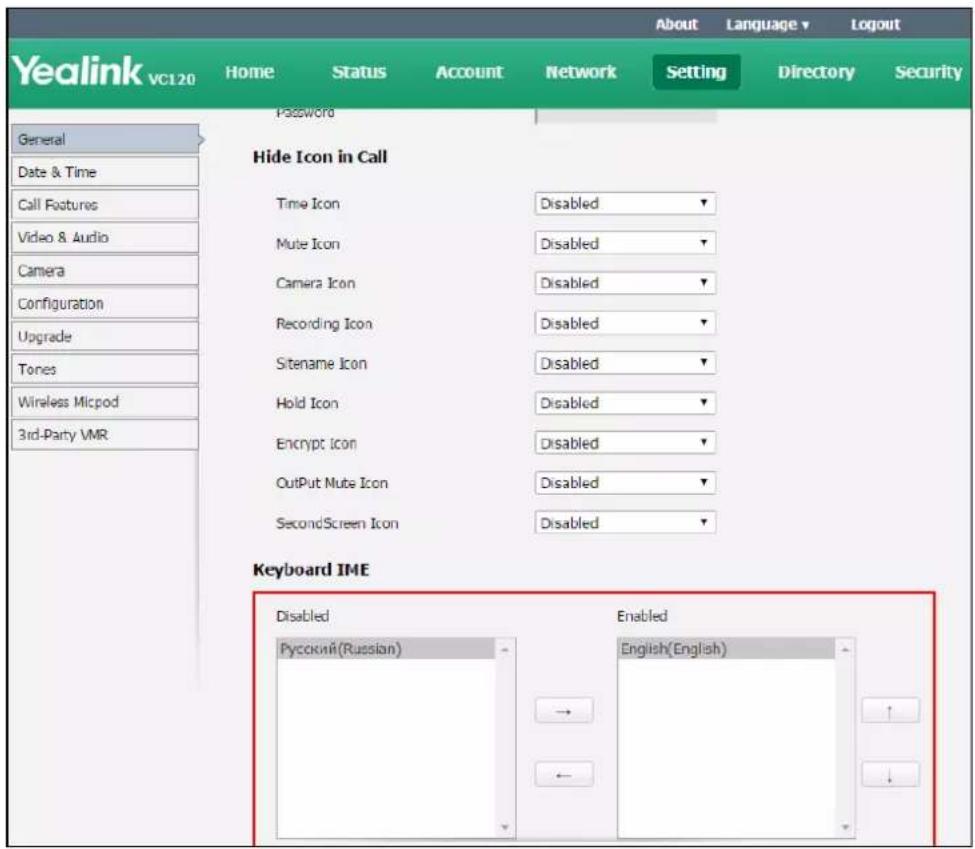975x849 pixels.
Task: Open the Security tab
Action: (928, 72)
